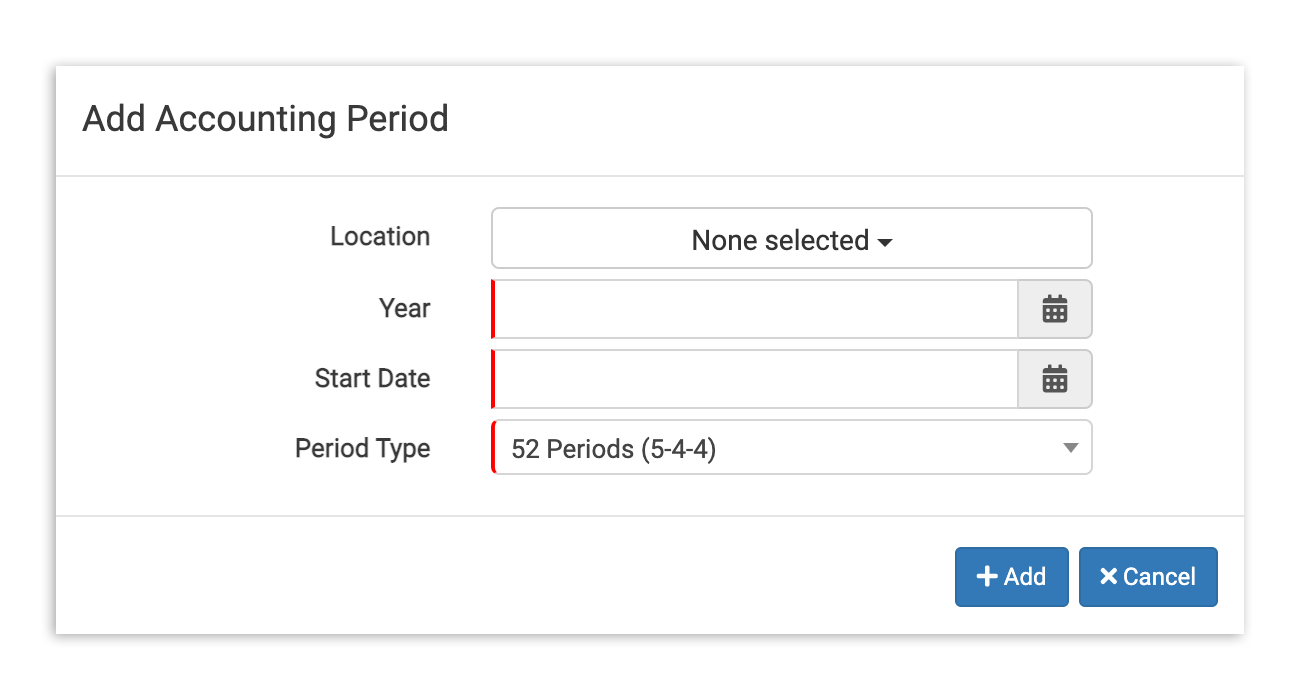Open the Start Date calendar picker icon
1300x700 pixels.
1055,379
